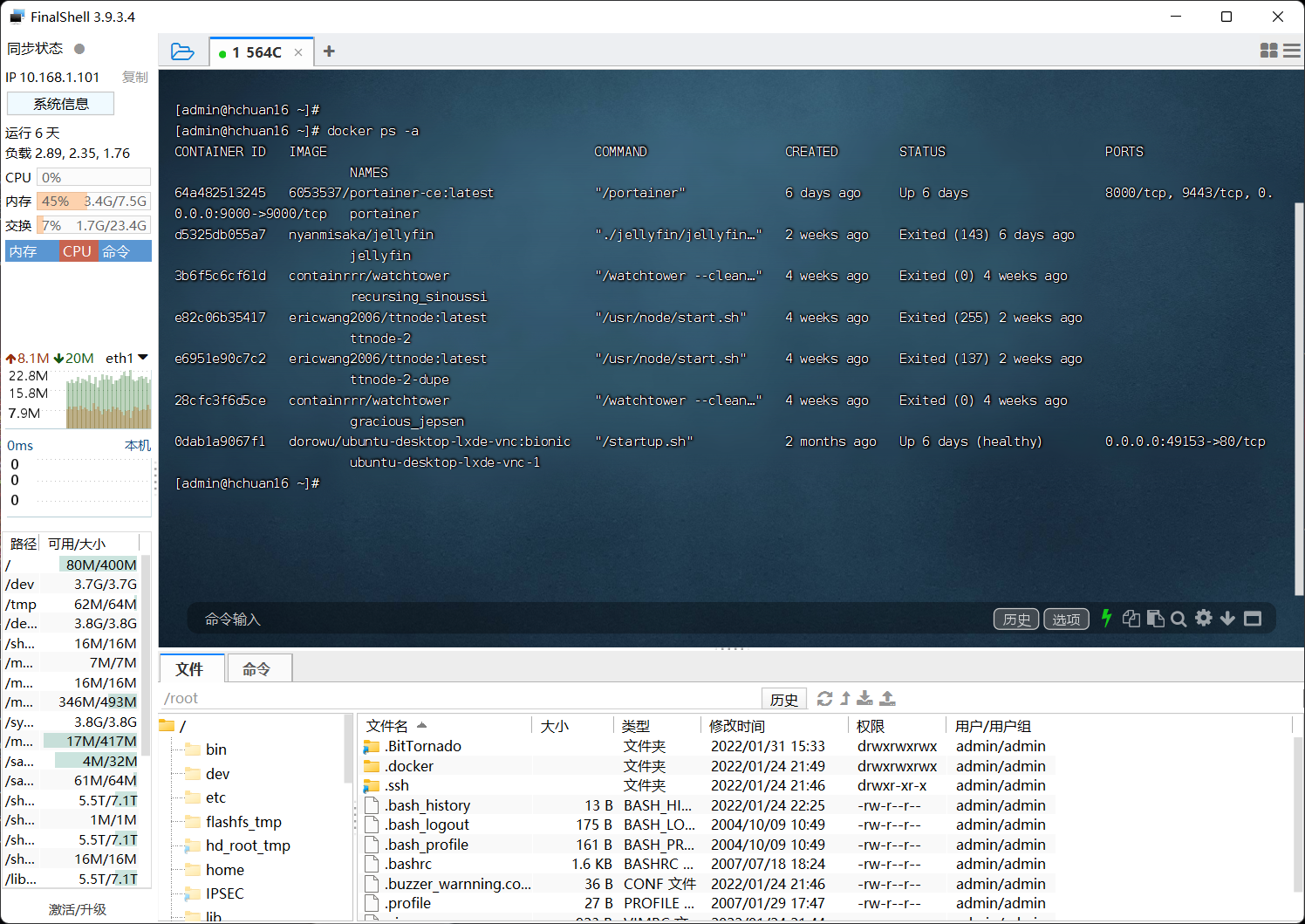Click CPU usage bar 0%
1305x924 pixels.
tap(93, 177)
